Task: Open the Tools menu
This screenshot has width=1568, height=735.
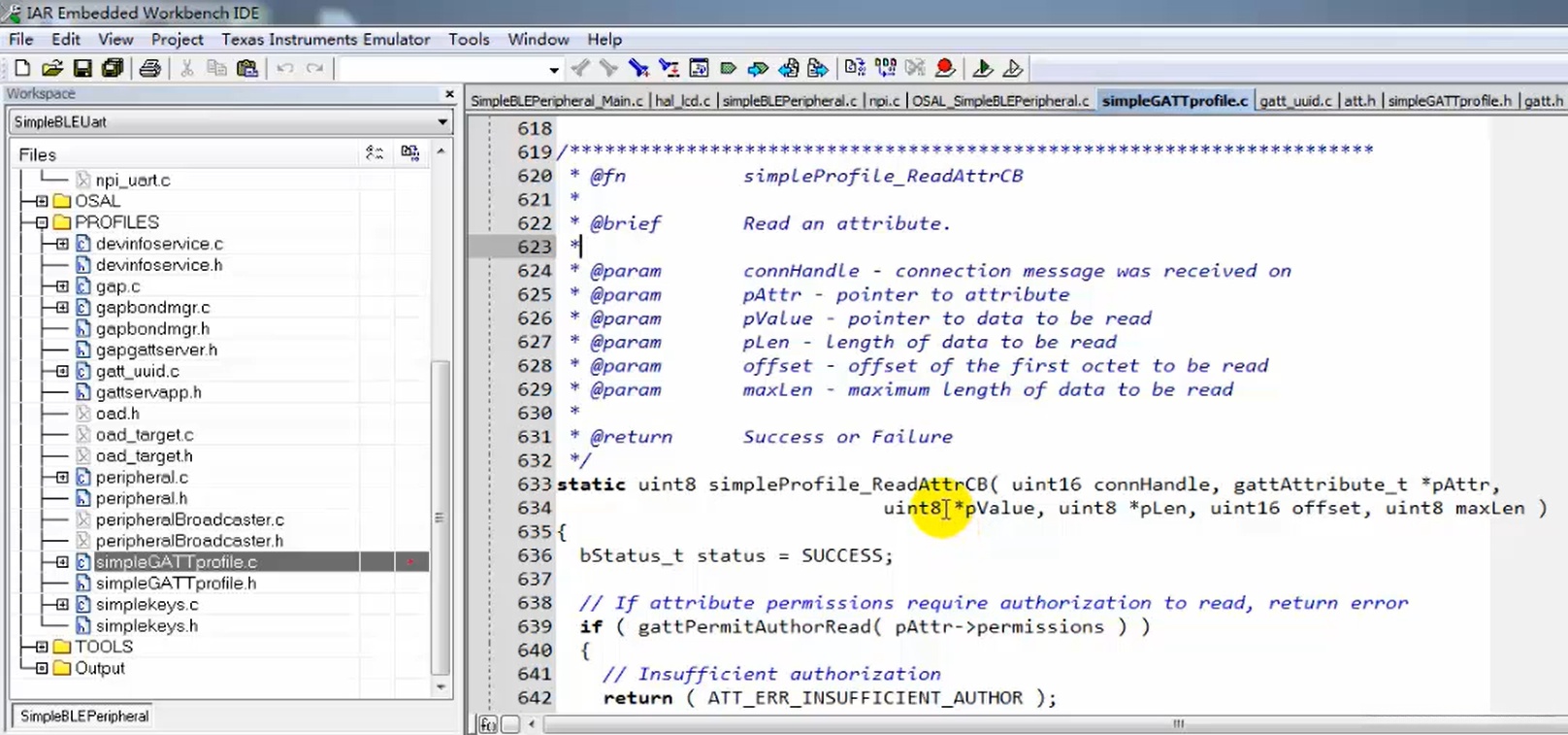Action: pyautogui.click(x=469, y=39)
